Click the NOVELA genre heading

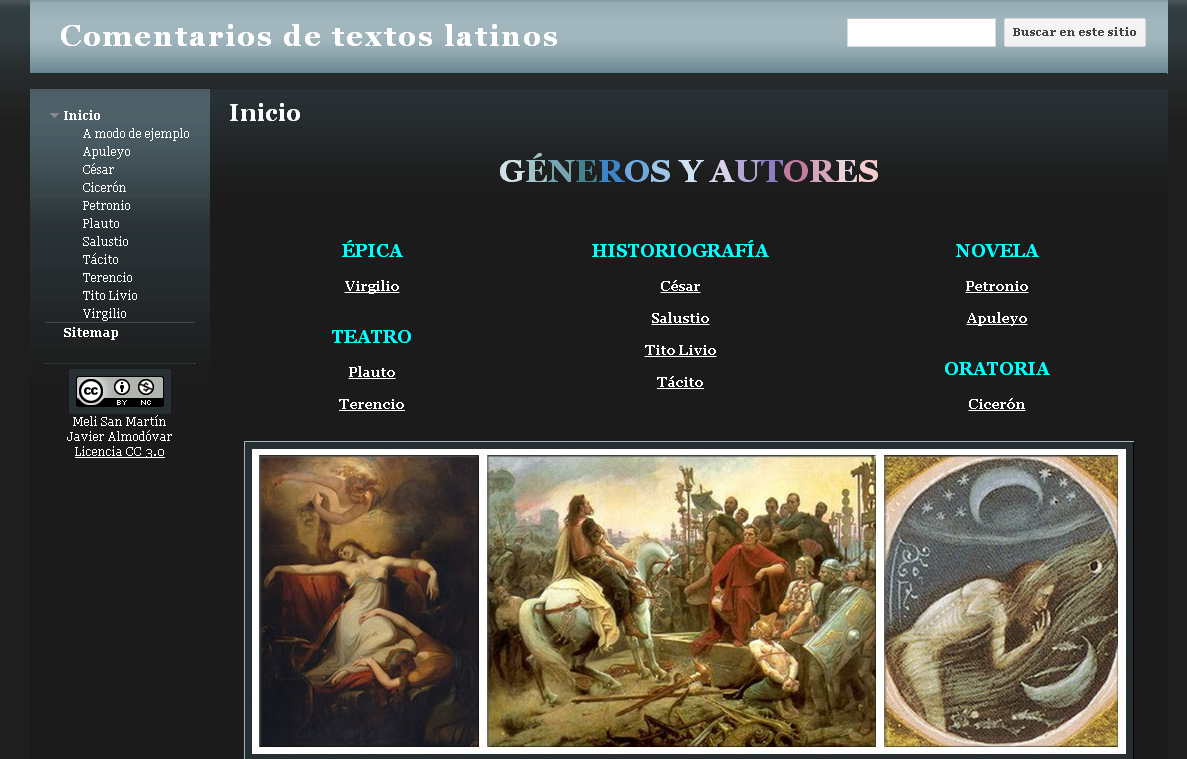996,250
